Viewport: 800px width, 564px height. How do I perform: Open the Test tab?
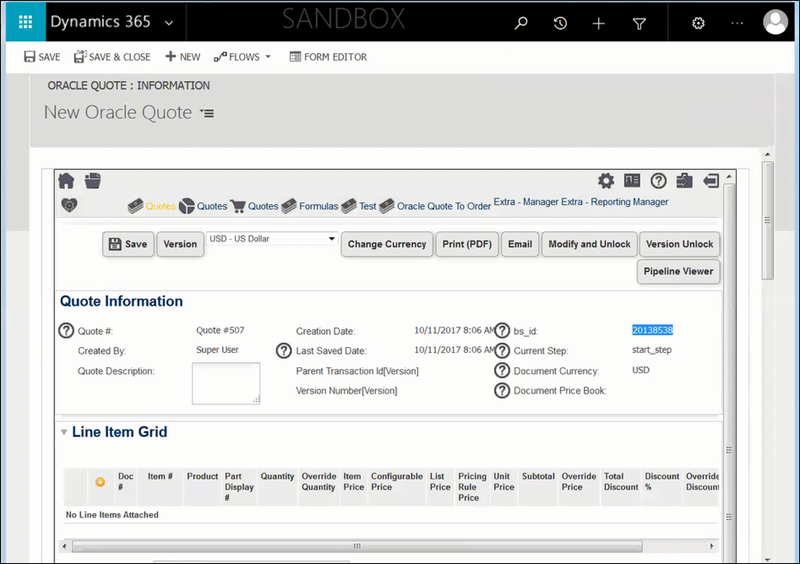(359, 206)
